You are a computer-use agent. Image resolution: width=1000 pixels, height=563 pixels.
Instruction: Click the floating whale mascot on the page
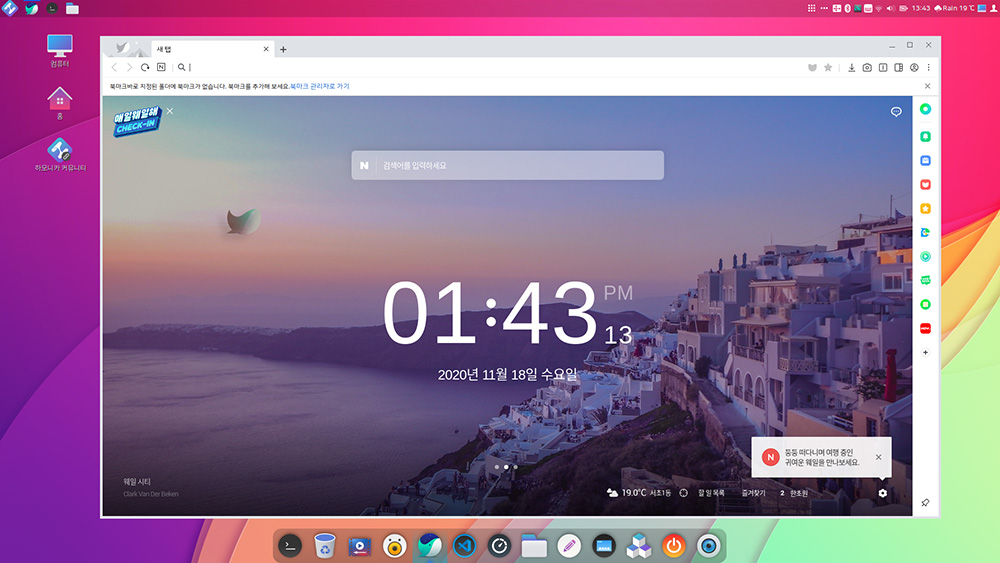243,221
